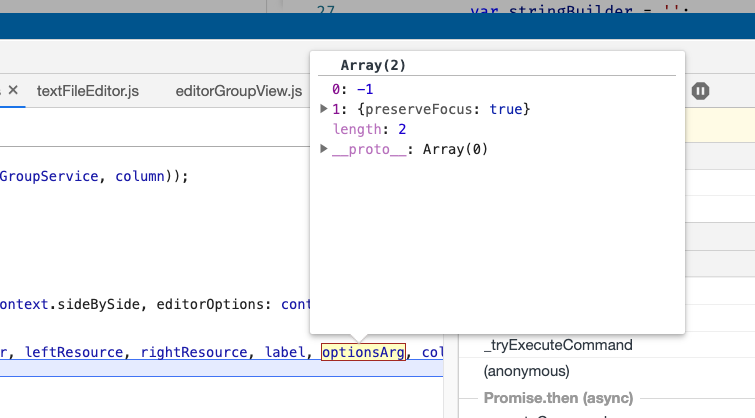This screenshot has width=755, height=418.
Task: Click the Array(2) popup header
Action: pyautogui.click(x=373, y=65)
